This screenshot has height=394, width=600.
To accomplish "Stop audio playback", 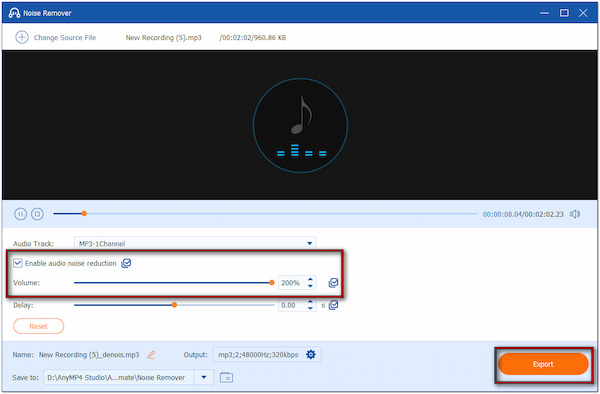I will coord(37,214).
